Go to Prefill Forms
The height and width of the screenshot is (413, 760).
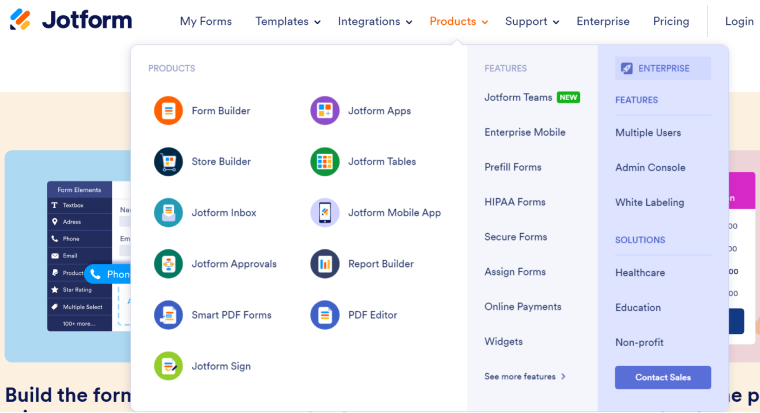(513, 167)
